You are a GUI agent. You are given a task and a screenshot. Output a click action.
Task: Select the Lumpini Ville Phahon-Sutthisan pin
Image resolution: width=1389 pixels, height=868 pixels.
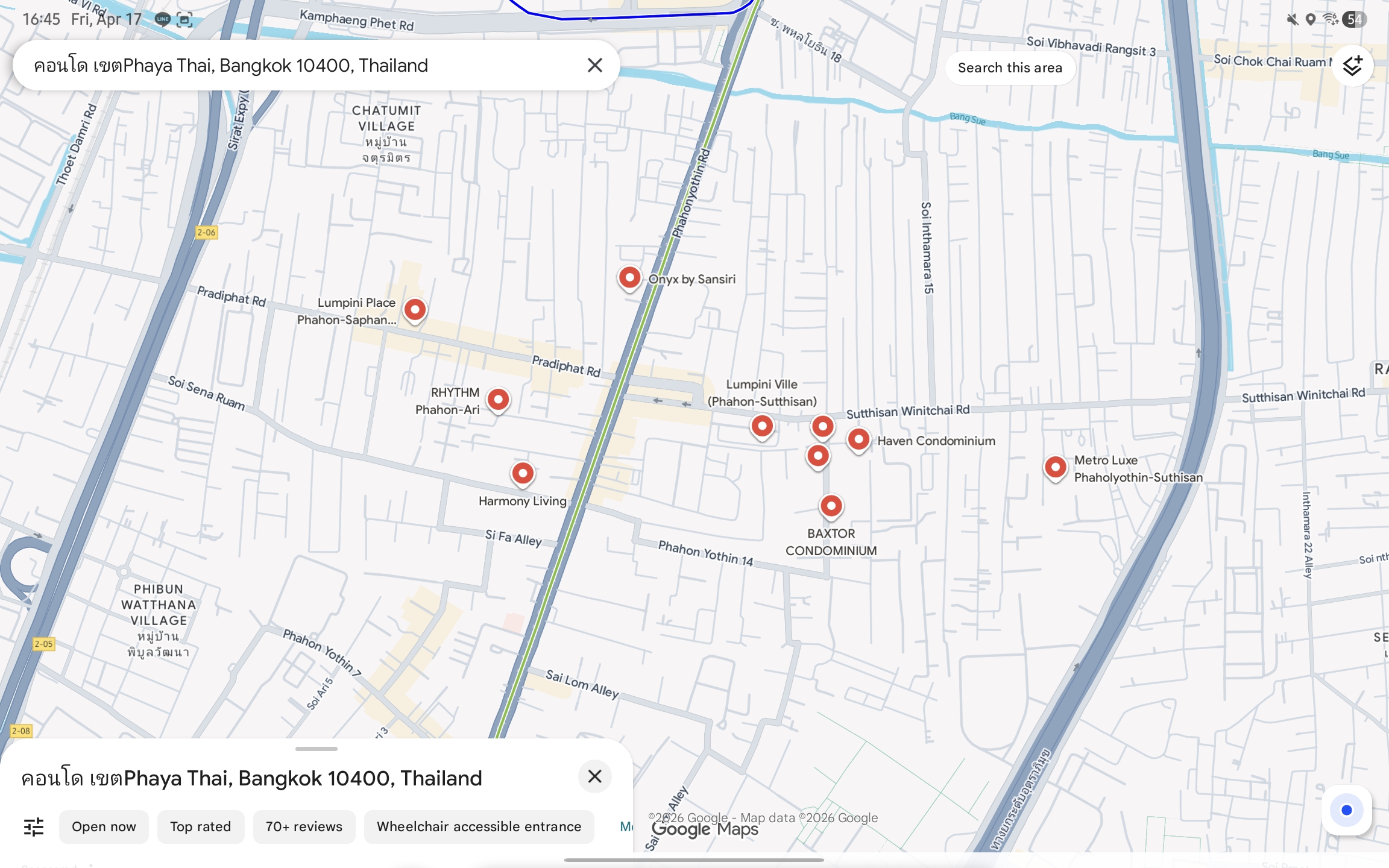(x=762, y=427)
